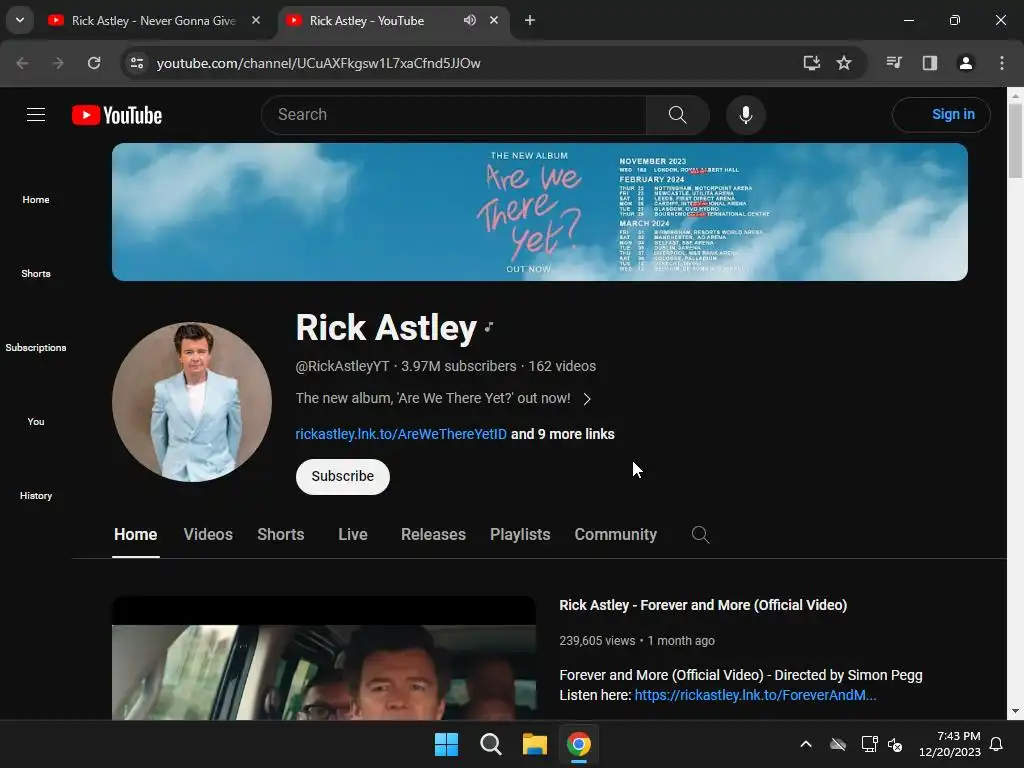
Task: Open File Explorer from the taskbar
Action: (535, 744)
